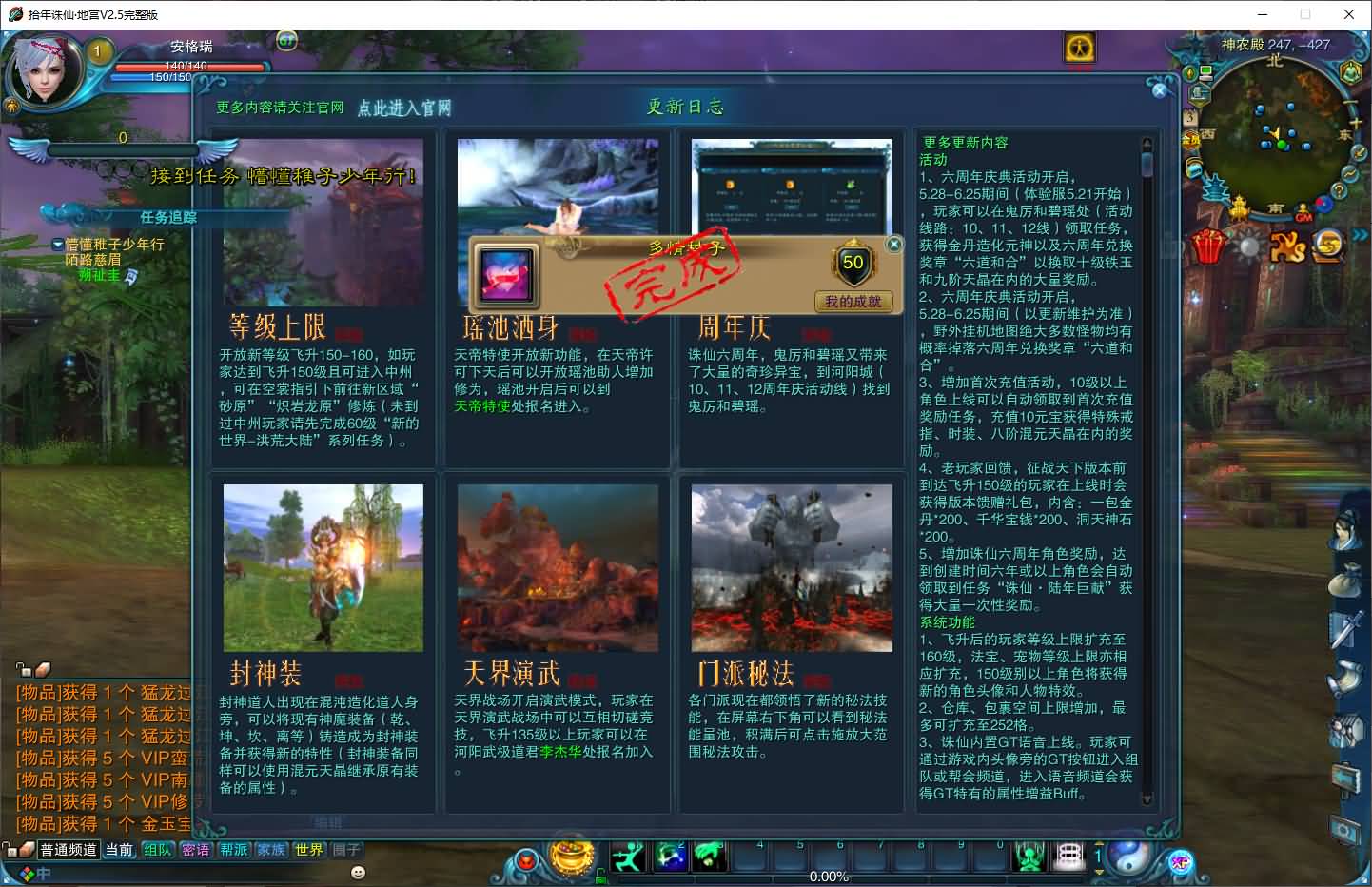Screen dimensions: 1372x887
Task: Expand the blue double-arrow beside minimap icons
Action: point(1361,234)
